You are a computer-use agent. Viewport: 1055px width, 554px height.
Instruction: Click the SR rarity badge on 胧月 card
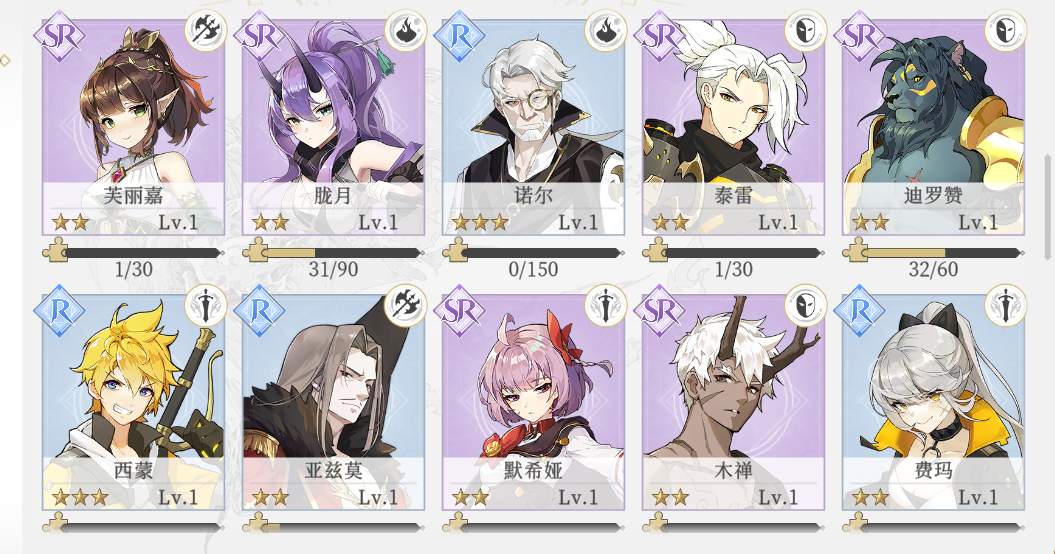(x=260, y=36)
